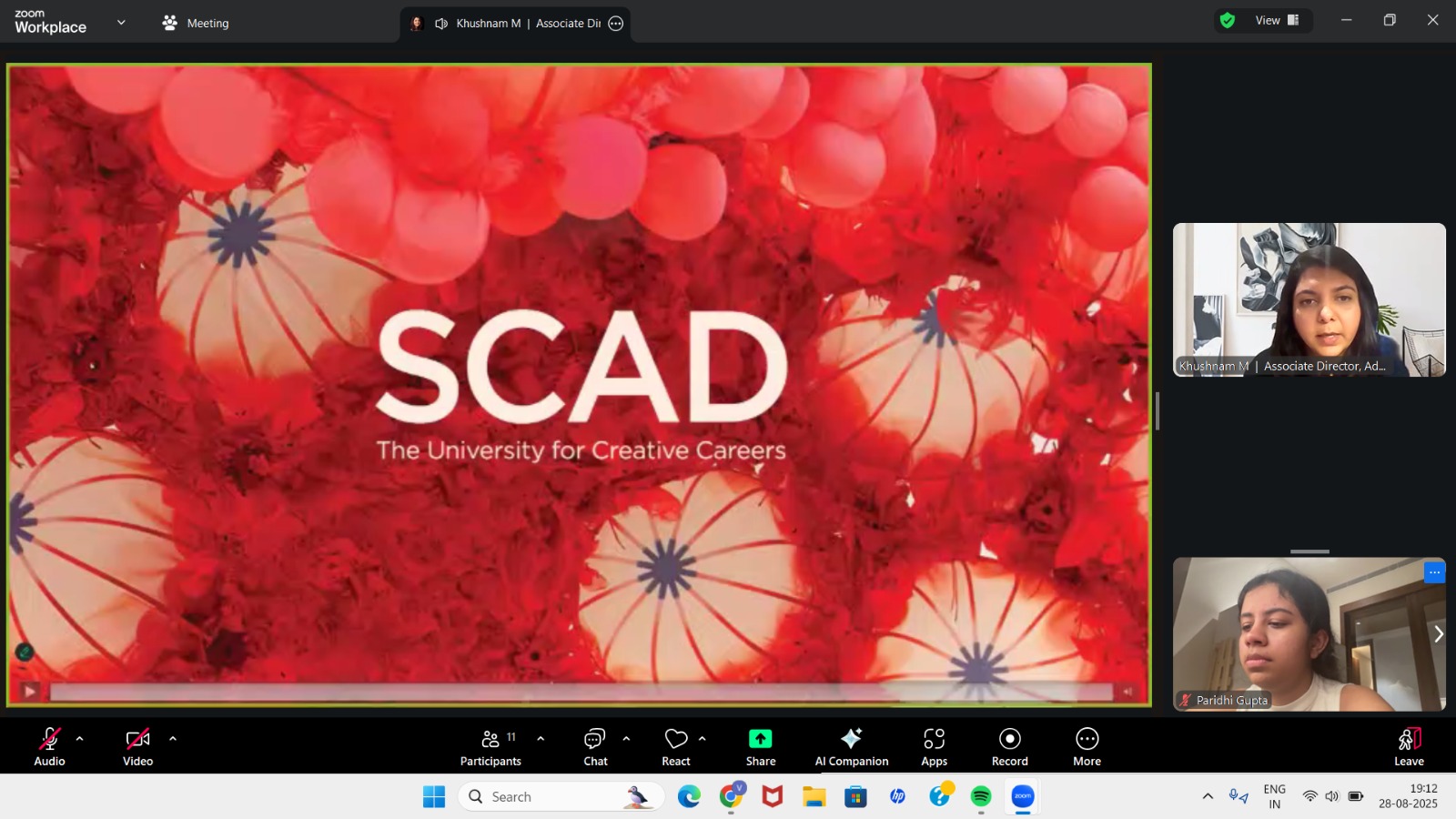
Task: Select Khushnam M's video thumbnail
Action: pos(1309,299)
